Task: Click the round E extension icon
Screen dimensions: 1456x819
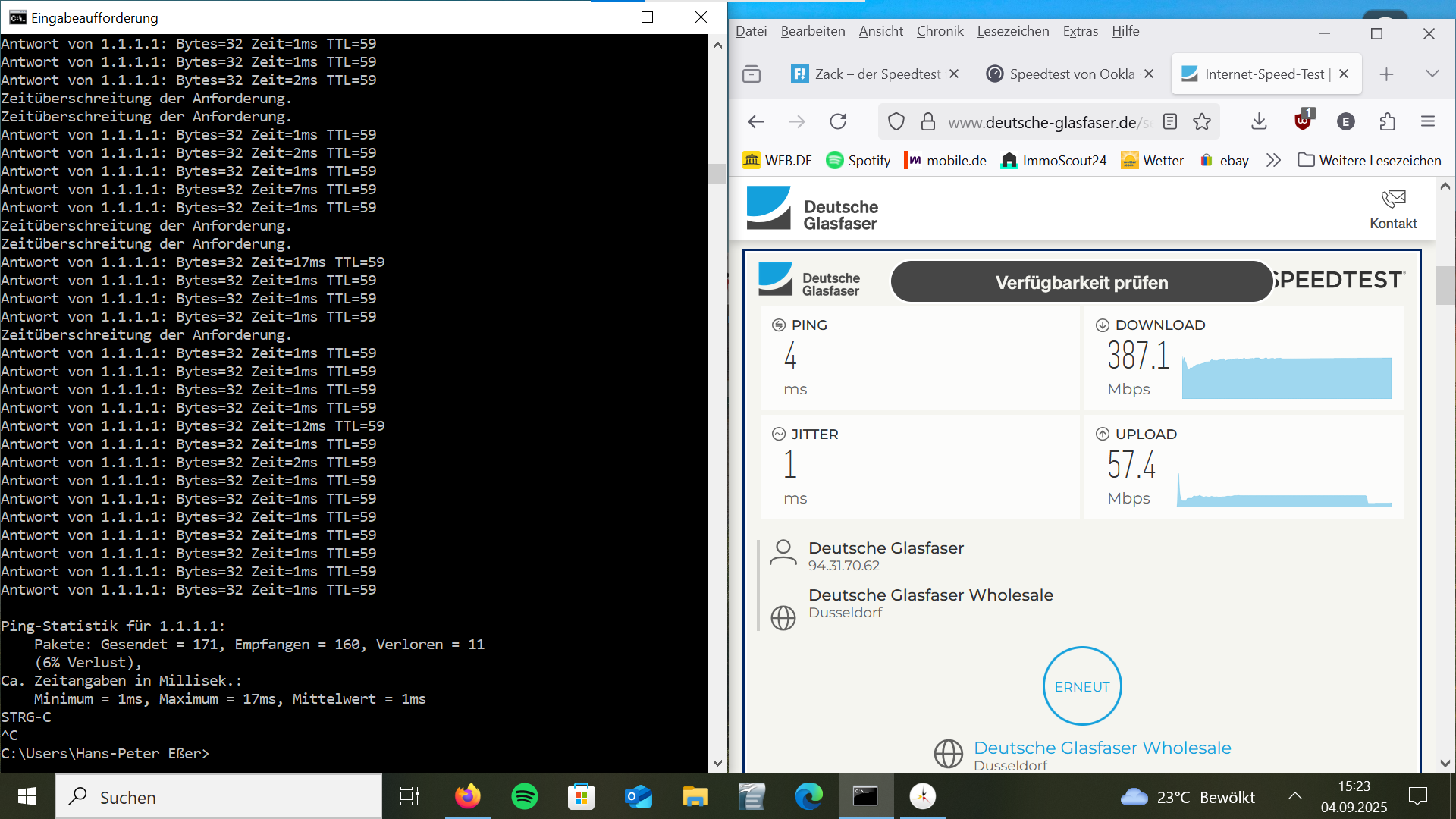Action: pyautogui.click(x=1346, y=121)
